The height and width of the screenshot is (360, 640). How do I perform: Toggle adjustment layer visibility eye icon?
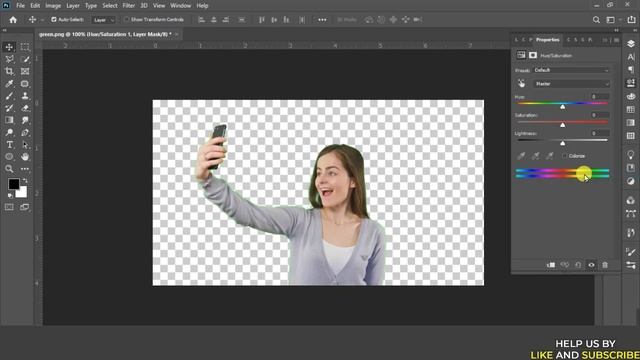[x=591, y=265]
